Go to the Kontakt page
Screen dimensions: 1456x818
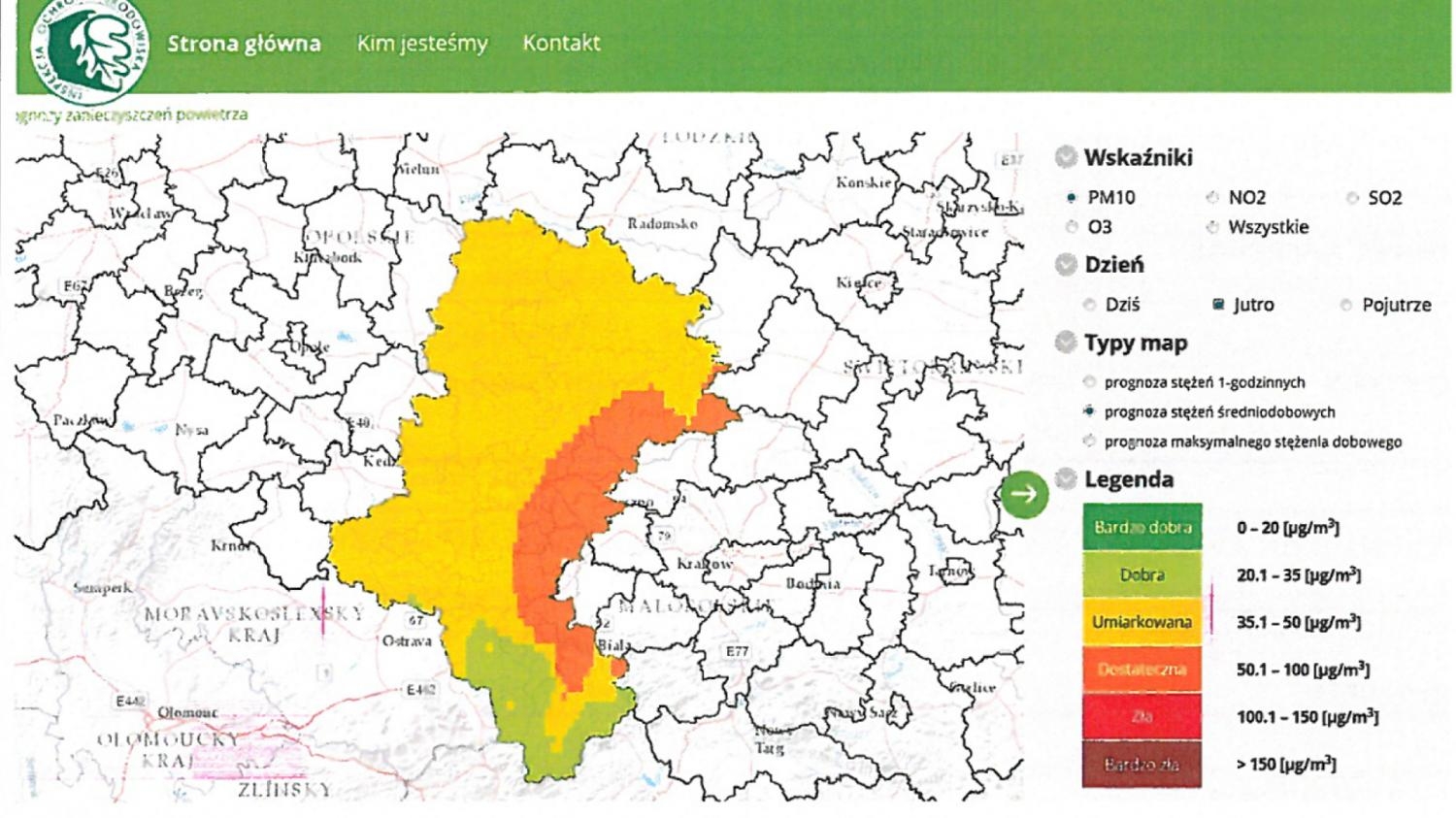pos(561,44)
